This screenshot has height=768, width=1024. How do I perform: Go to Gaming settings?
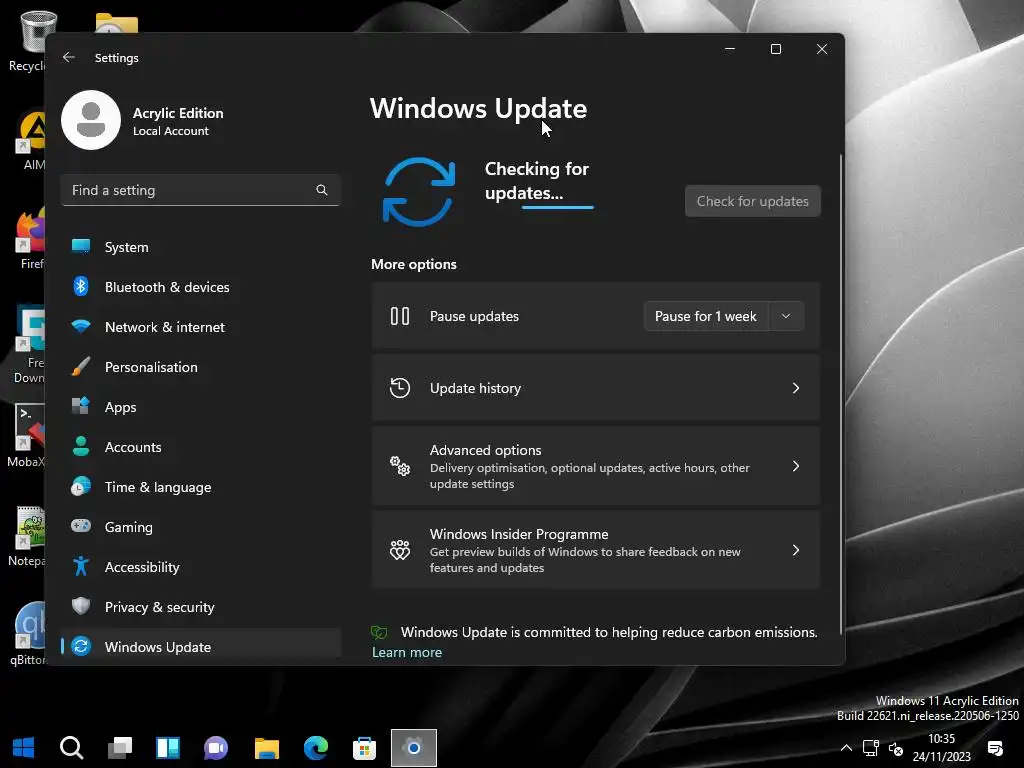(200, 527)
